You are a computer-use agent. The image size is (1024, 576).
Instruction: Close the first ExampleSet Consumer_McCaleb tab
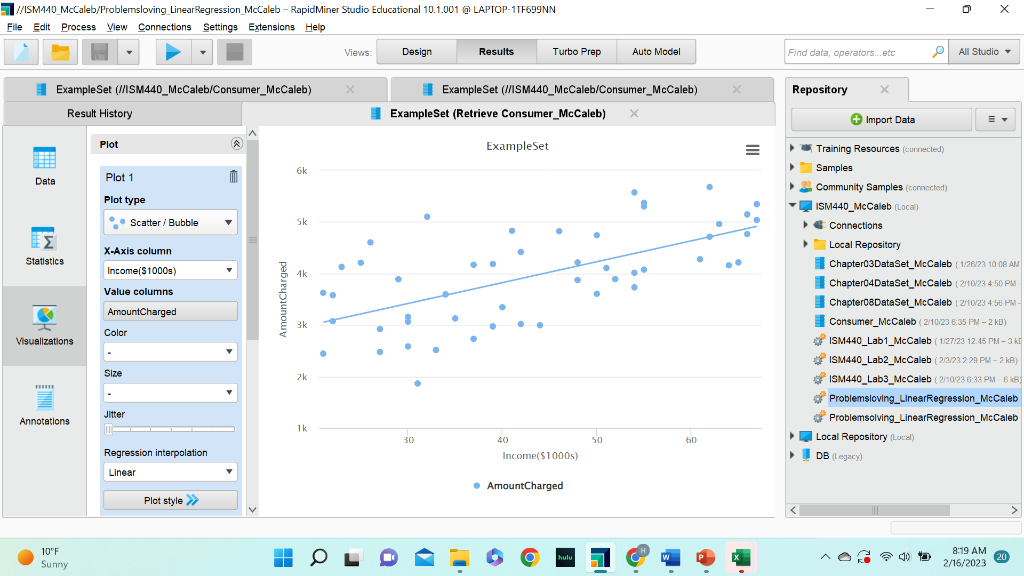pos(350,89)
